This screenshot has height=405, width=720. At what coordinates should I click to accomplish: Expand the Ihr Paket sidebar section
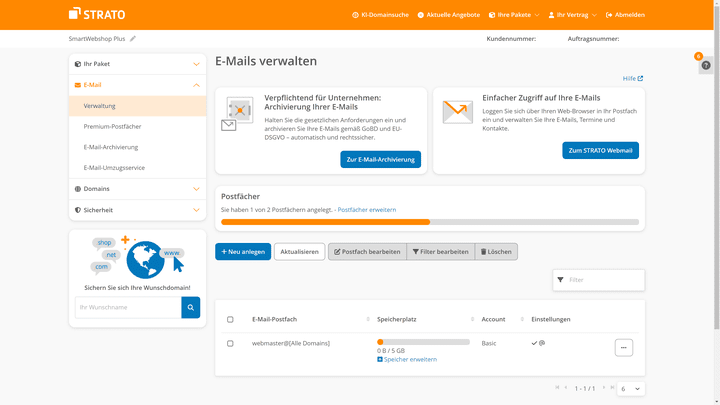point(137,64)
